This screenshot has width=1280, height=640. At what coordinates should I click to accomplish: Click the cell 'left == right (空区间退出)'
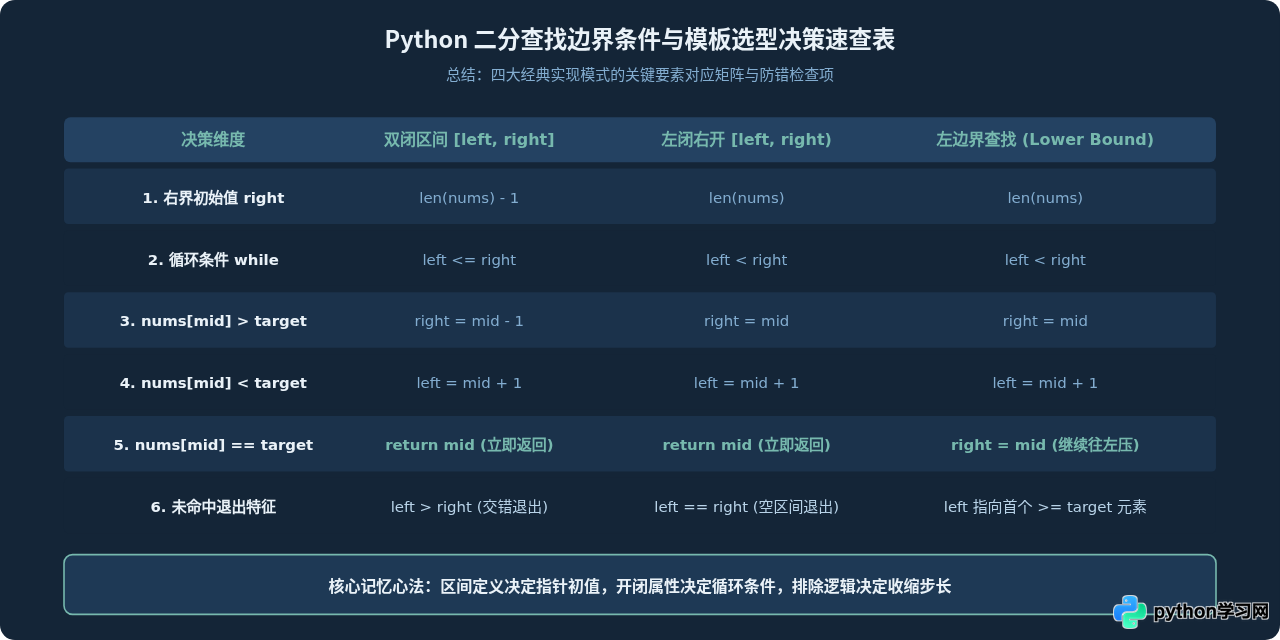click(746, 508)
